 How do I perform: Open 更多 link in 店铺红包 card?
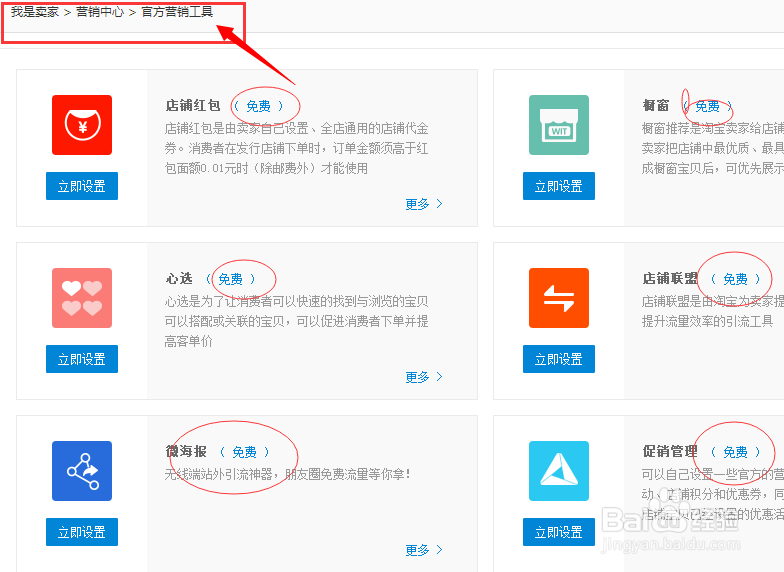pos(424,204)
